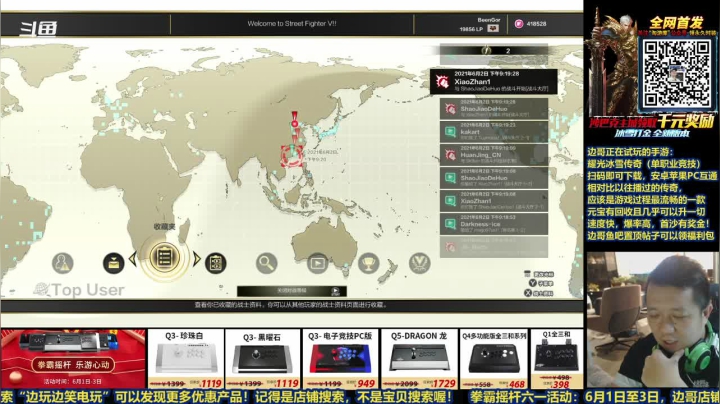Move menu selection with the right arrow
Image resolution: width=720 pixels, height=404 pixels.
197,259
